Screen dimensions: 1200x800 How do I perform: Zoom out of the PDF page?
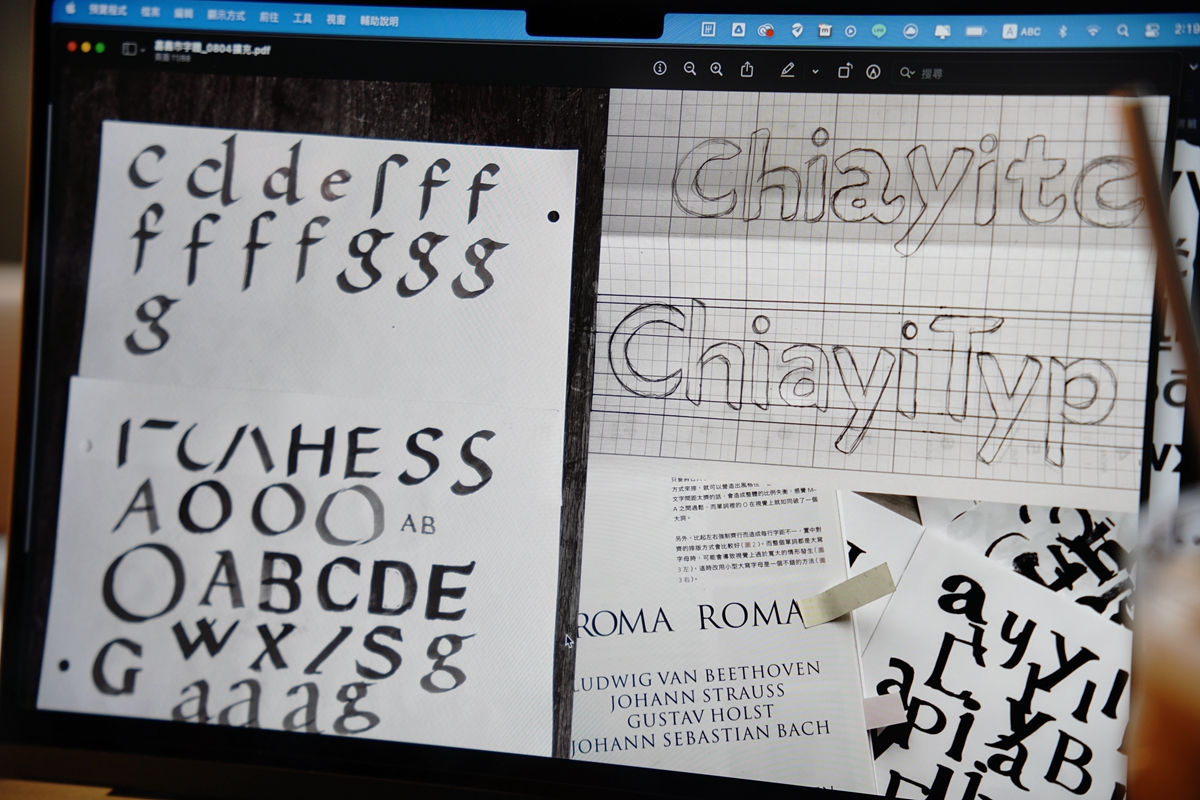tap(690, 68)
